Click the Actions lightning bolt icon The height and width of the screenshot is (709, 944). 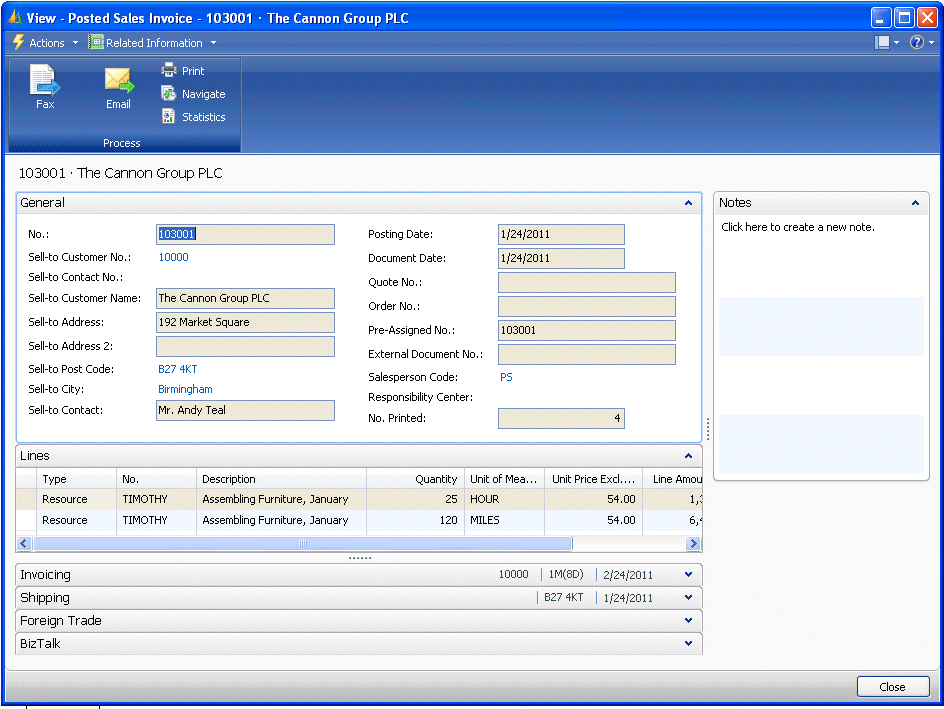pos(18,42)
